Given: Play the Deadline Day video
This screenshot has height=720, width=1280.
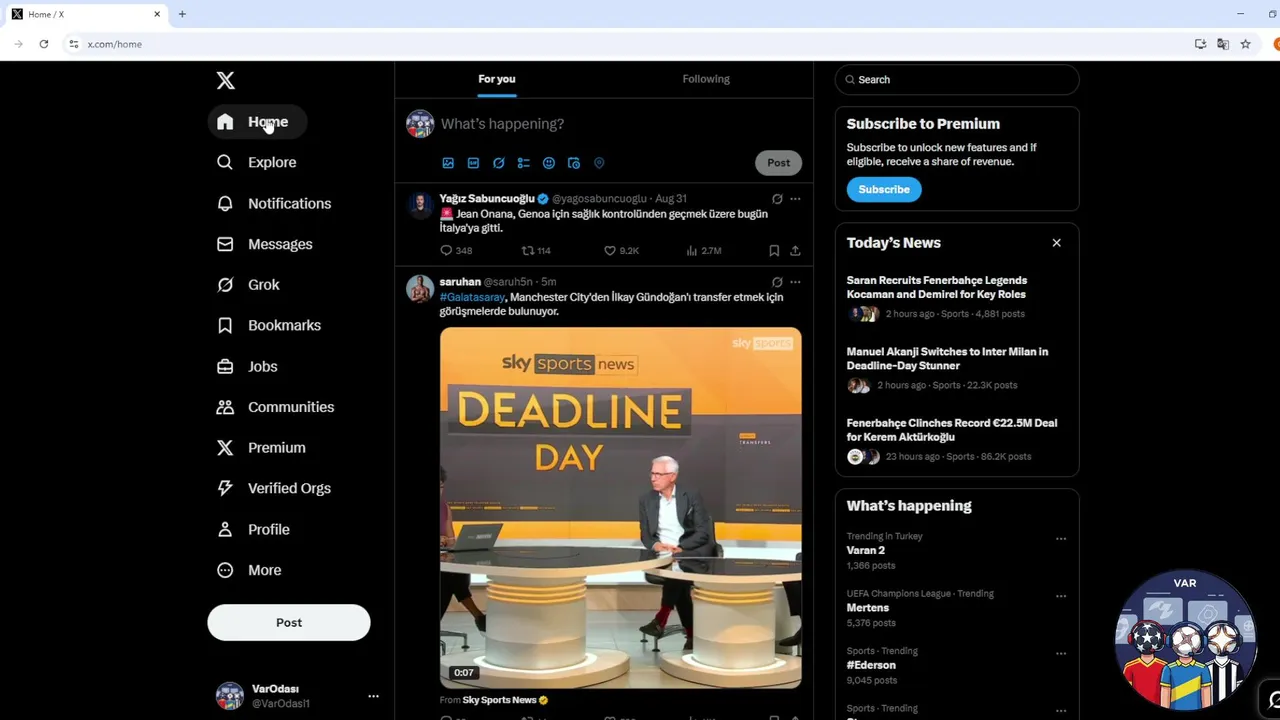Looking at the screenshot, I should 620,508.
